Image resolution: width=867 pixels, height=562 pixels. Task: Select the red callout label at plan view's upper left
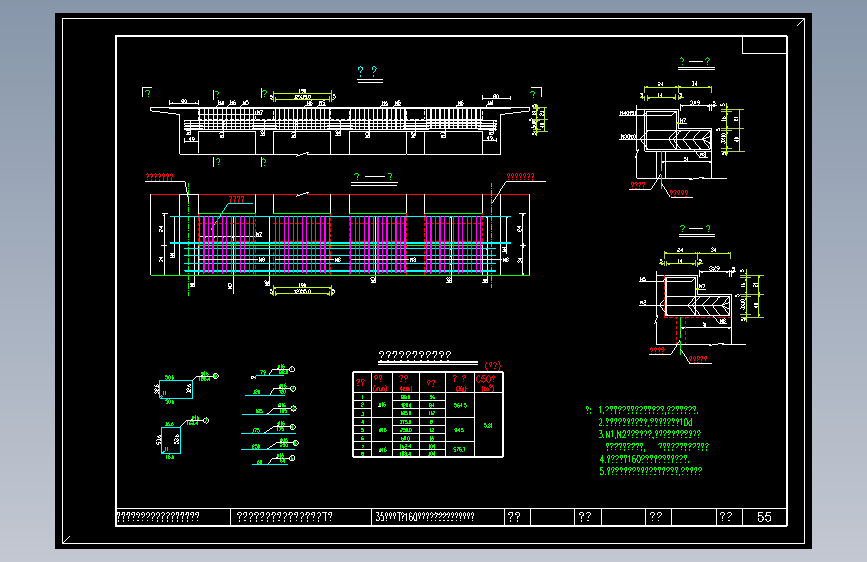coord(159,177)
